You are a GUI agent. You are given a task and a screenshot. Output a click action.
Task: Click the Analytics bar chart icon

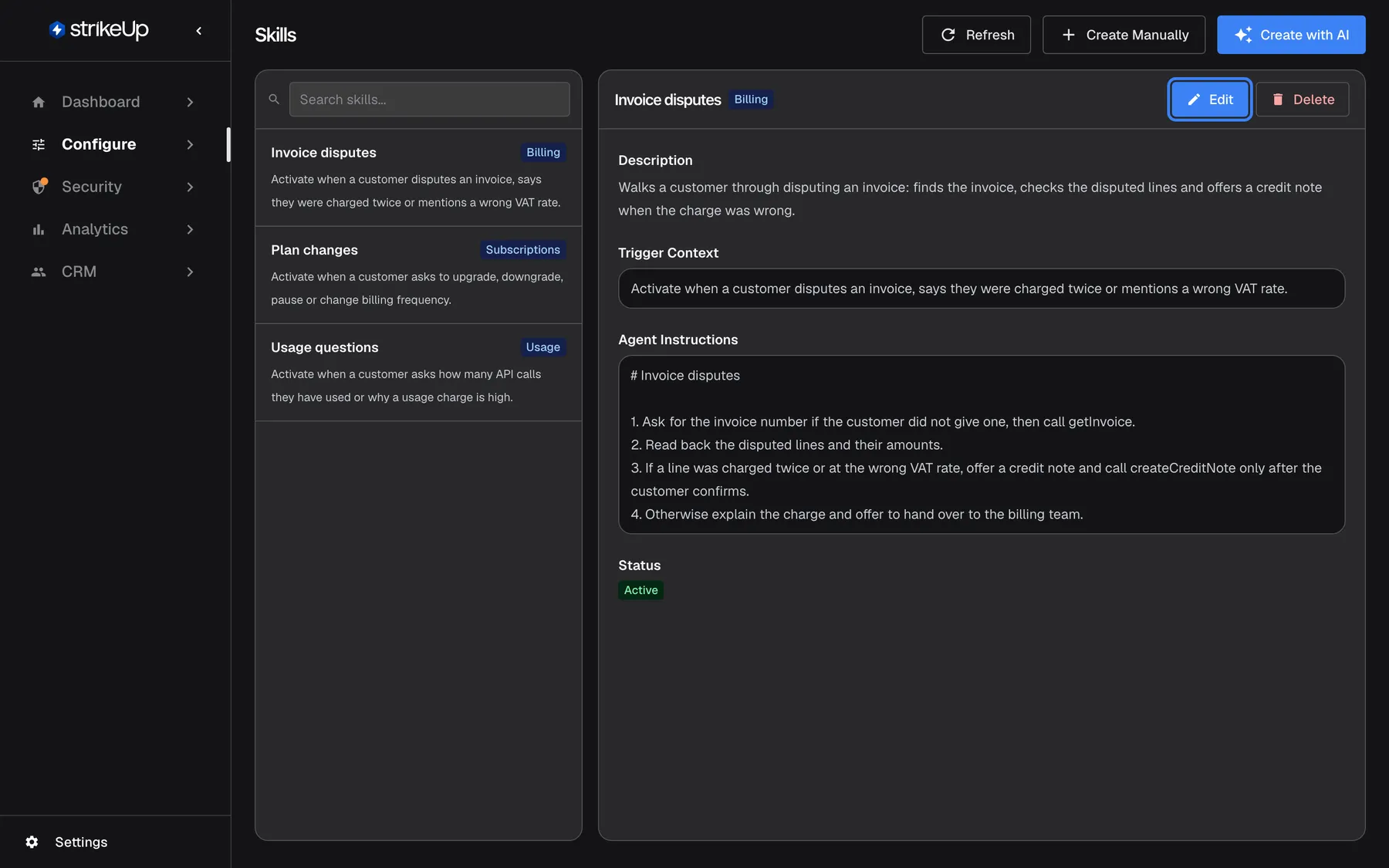[39, 229]
